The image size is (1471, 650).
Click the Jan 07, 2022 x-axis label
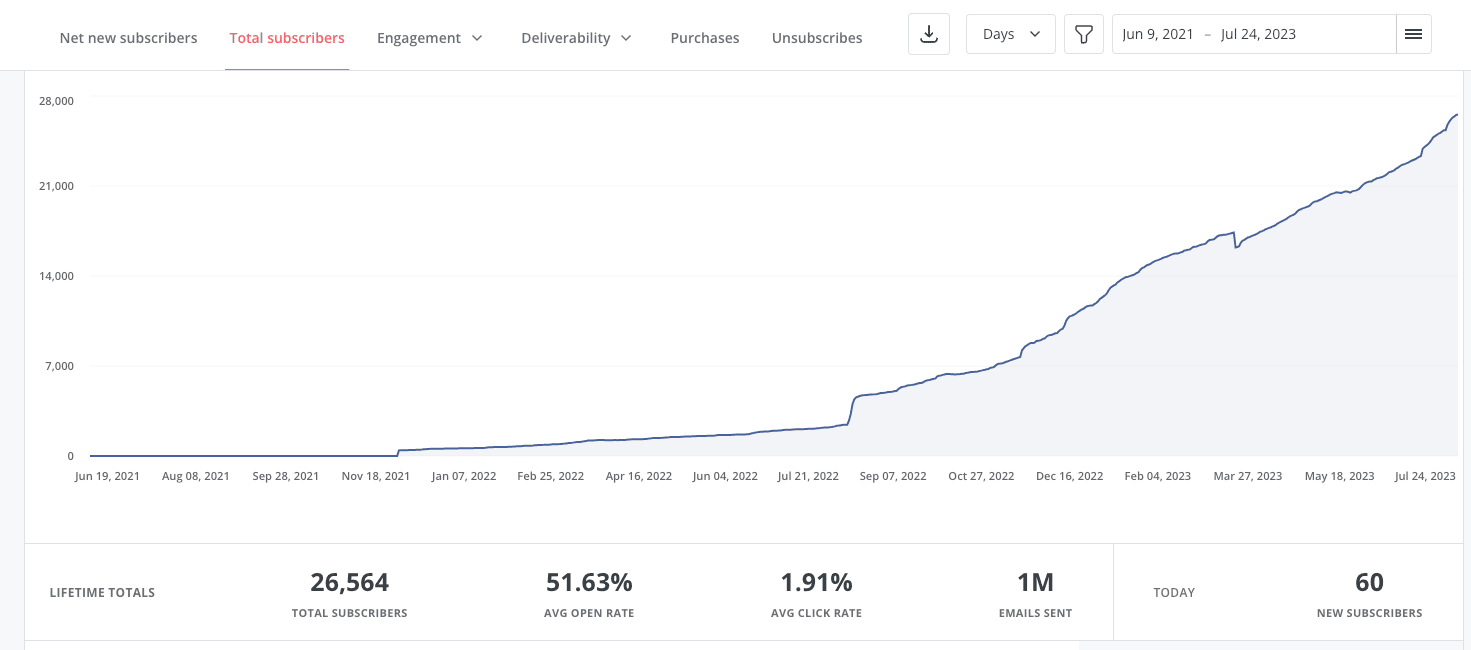point(464,476)
